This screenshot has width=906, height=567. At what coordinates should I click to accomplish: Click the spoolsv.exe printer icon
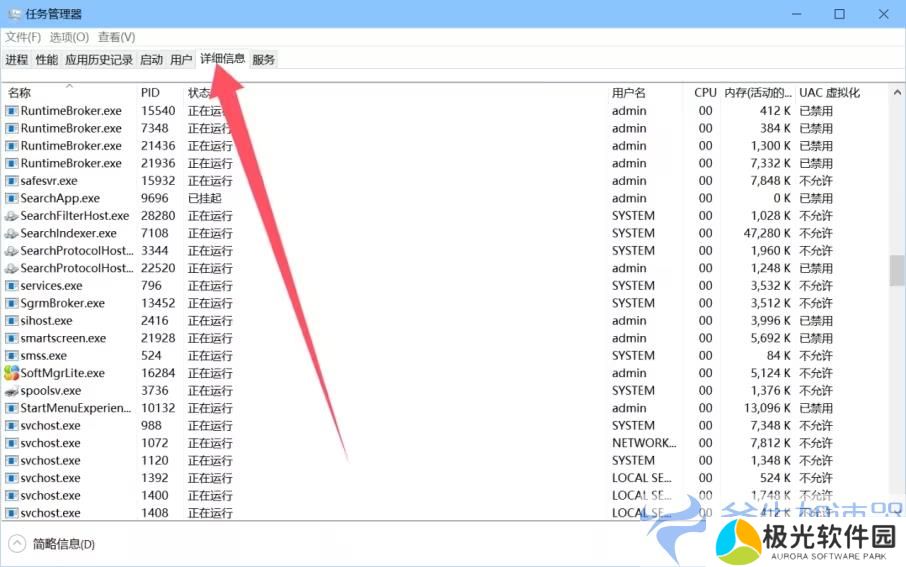[x=12, y=391]
